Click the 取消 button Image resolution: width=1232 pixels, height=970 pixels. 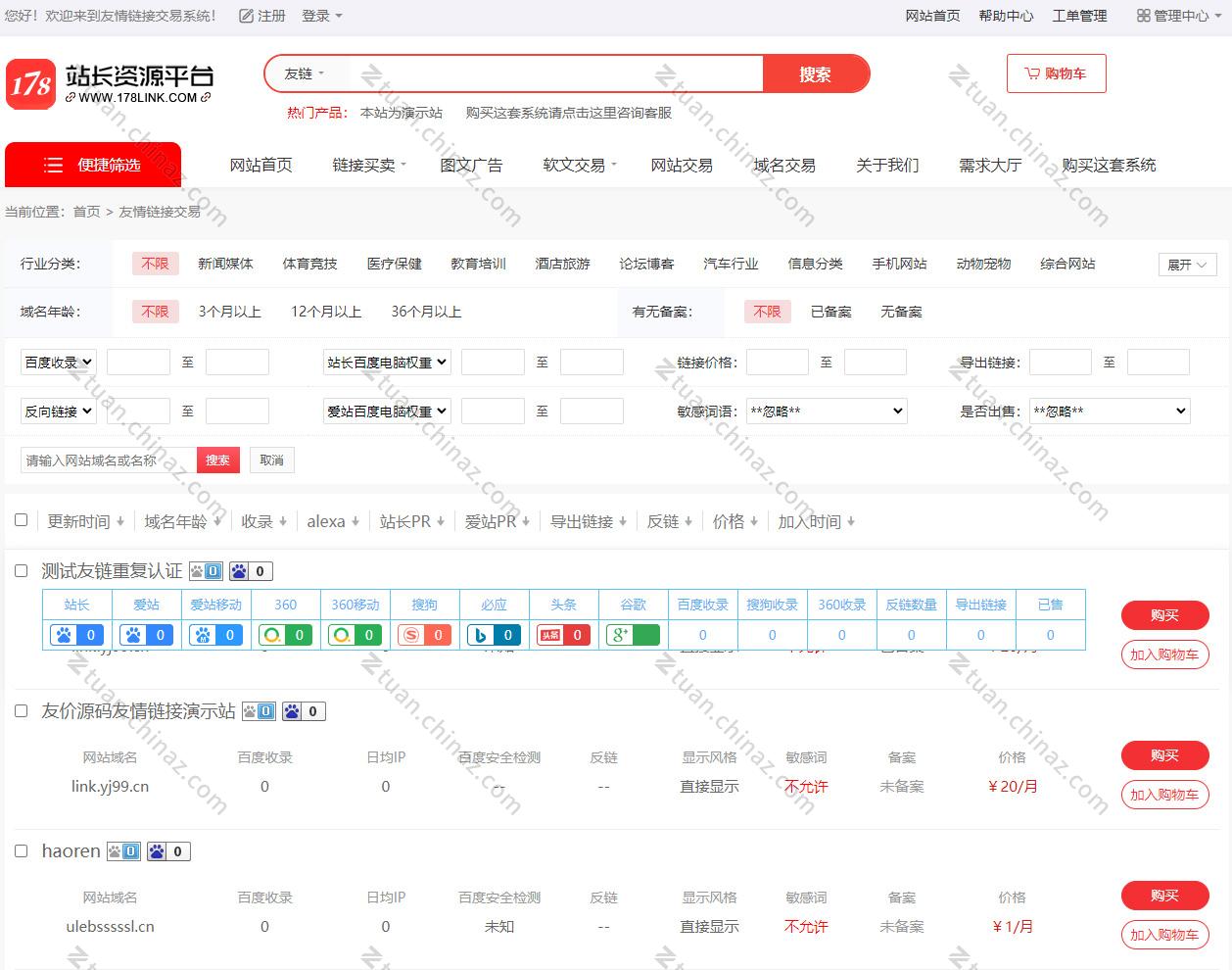(x=272, y=461)
